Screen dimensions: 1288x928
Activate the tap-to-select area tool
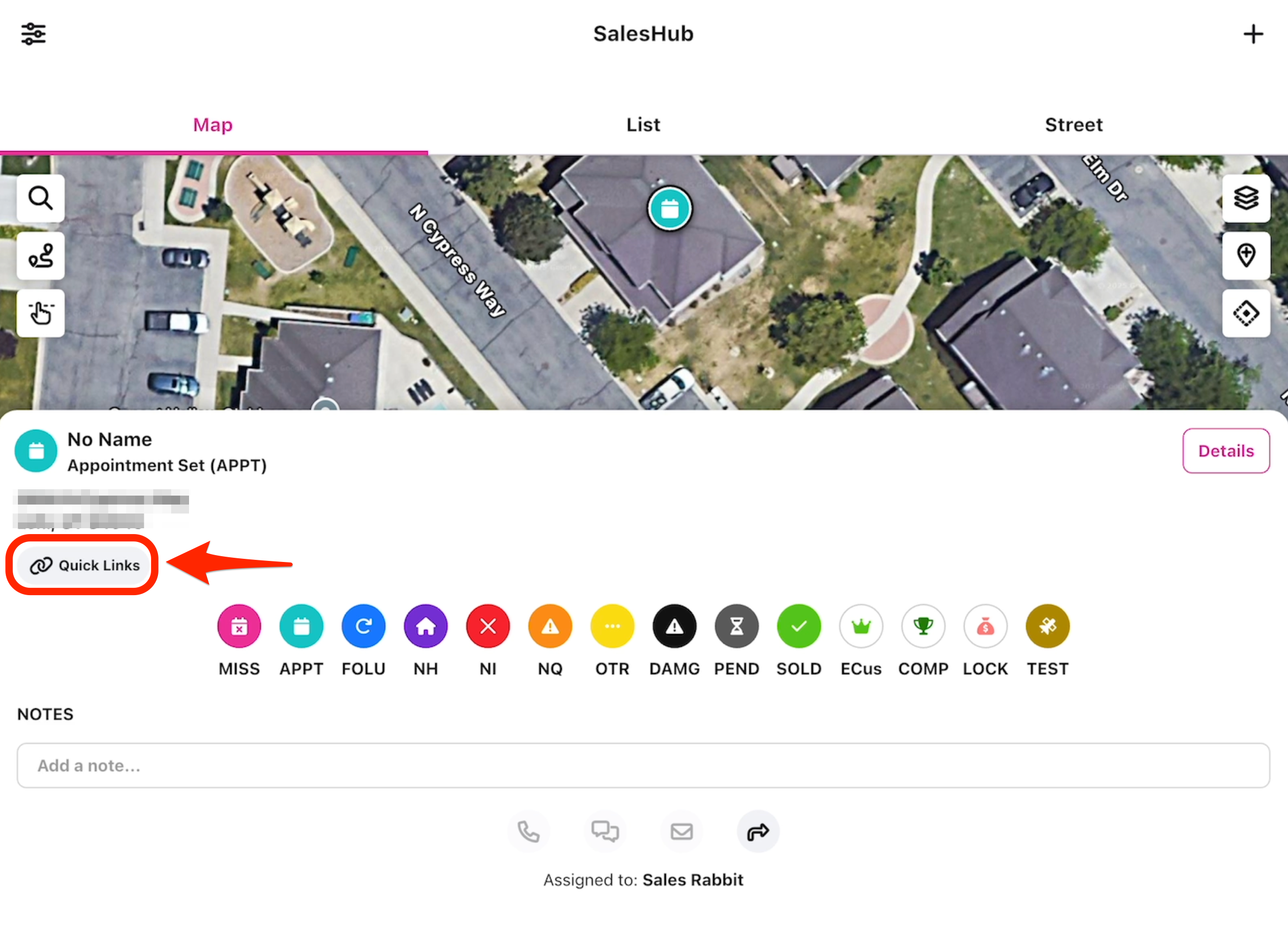click(x=41, y=313)
